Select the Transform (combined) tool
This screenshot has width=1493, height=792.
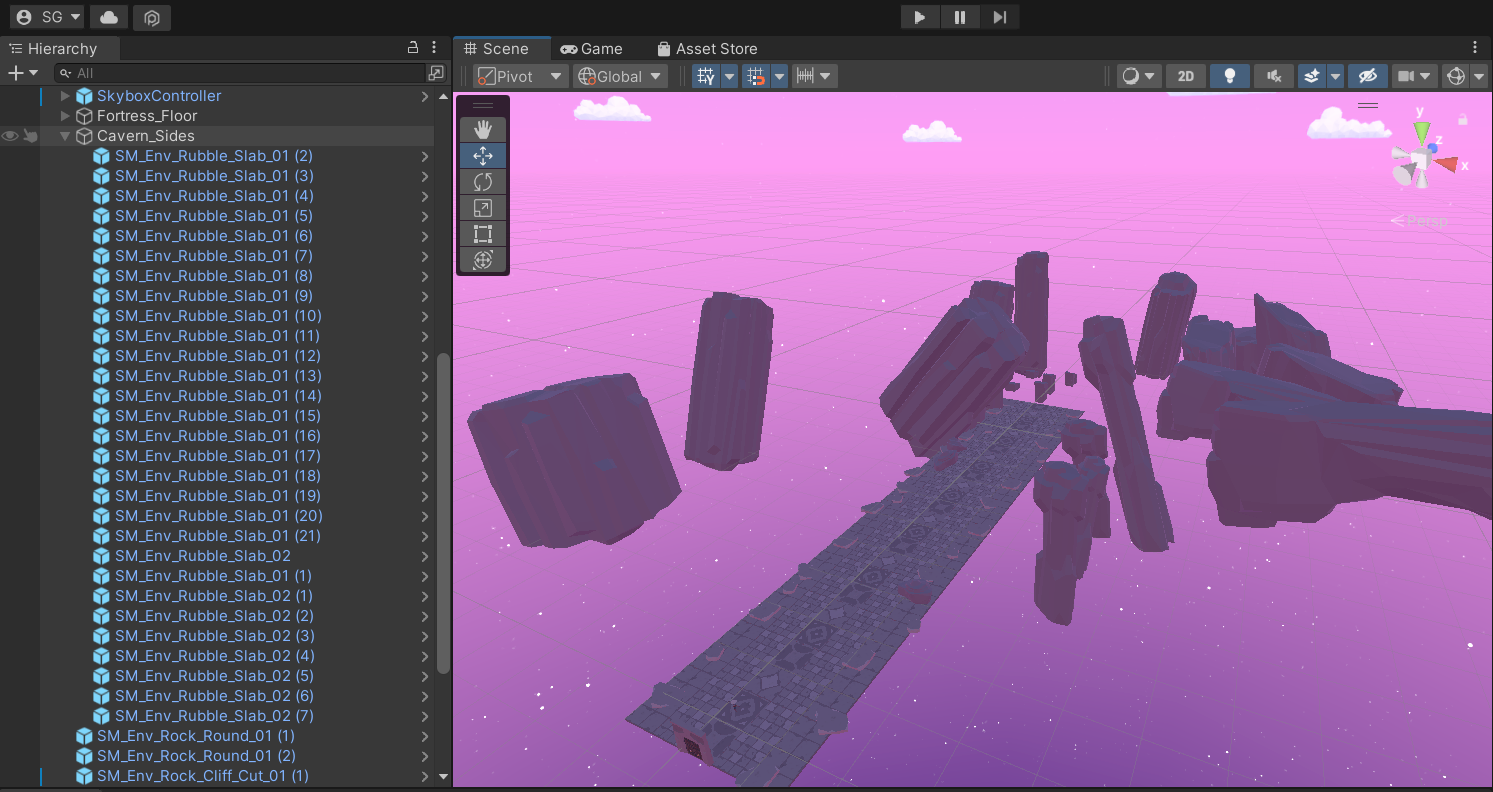[x=483, y=260]
